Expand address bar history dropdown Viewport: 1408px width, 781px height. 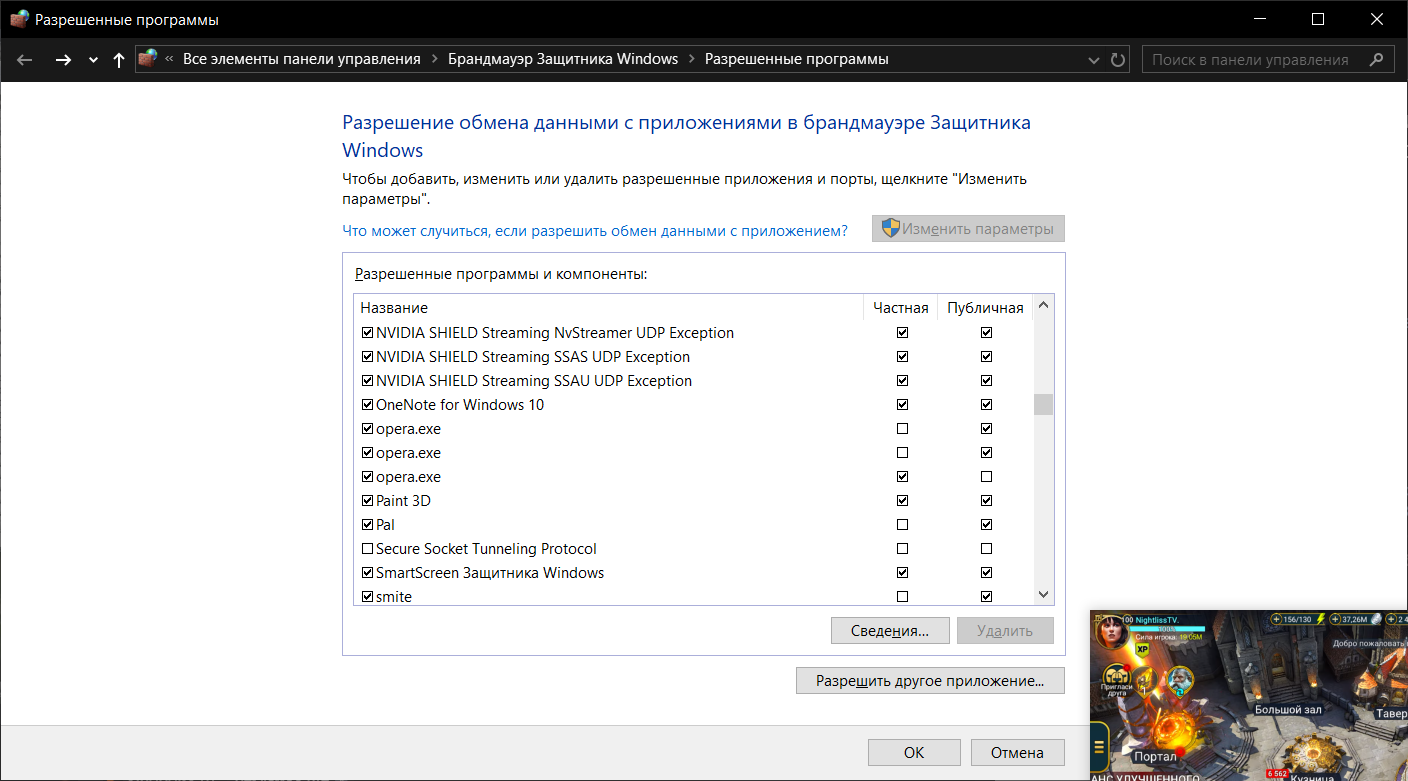tap(1094, 60)
